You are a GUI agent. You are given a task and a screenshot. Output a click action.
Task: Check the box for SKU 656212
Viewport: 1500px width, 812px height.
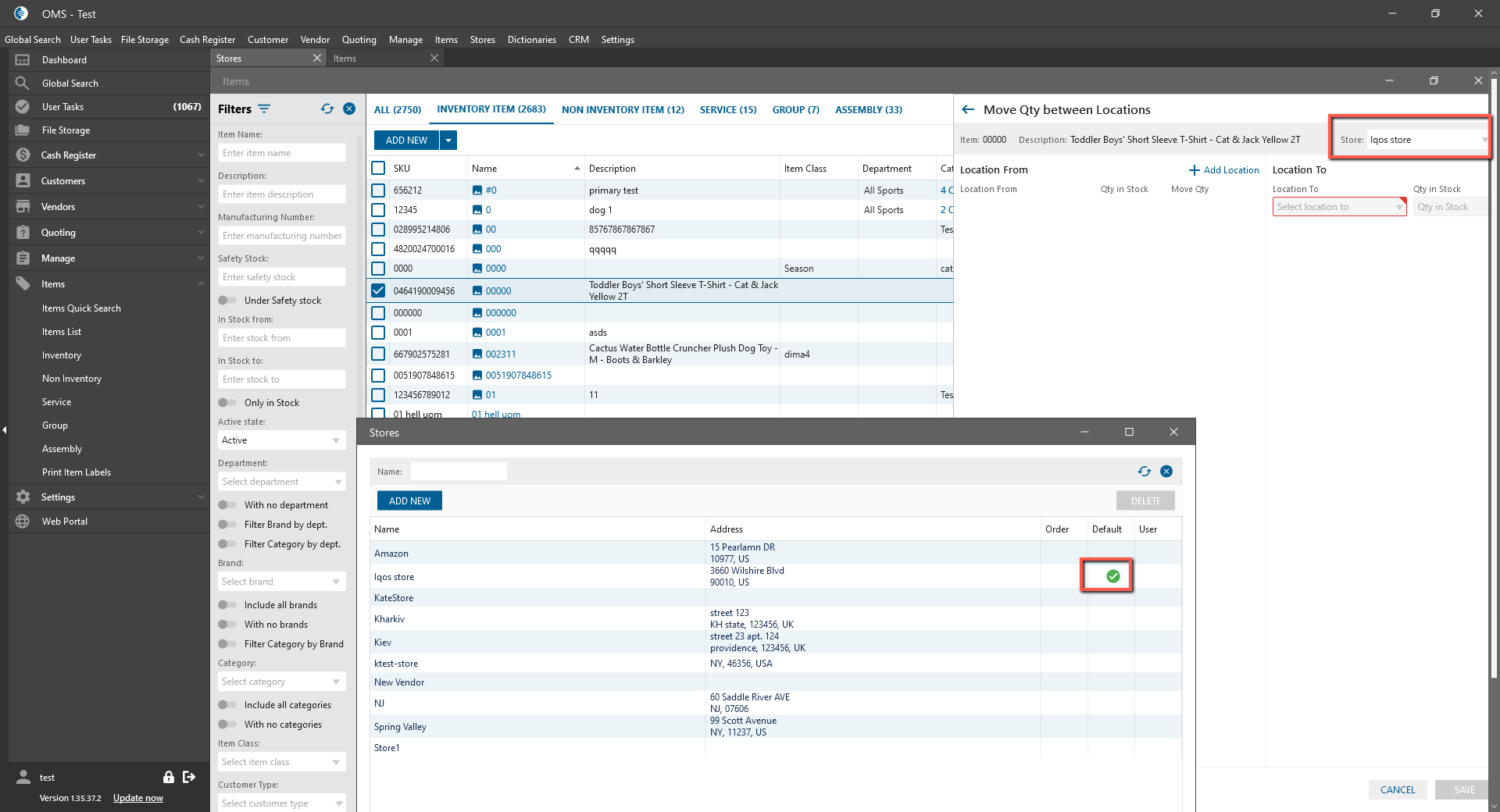(378, 191)
